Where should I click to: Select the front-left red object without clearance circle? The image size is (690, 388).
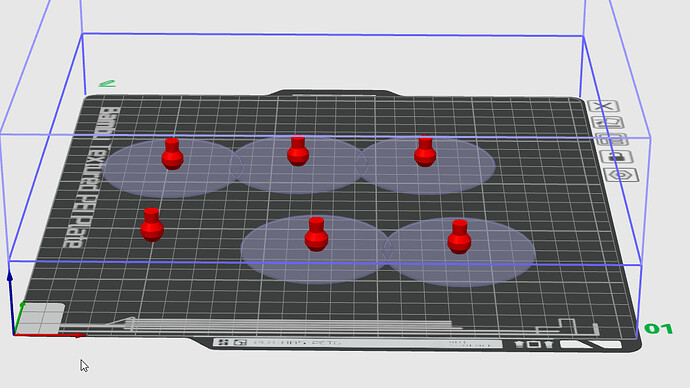click(x=152, y=225)
